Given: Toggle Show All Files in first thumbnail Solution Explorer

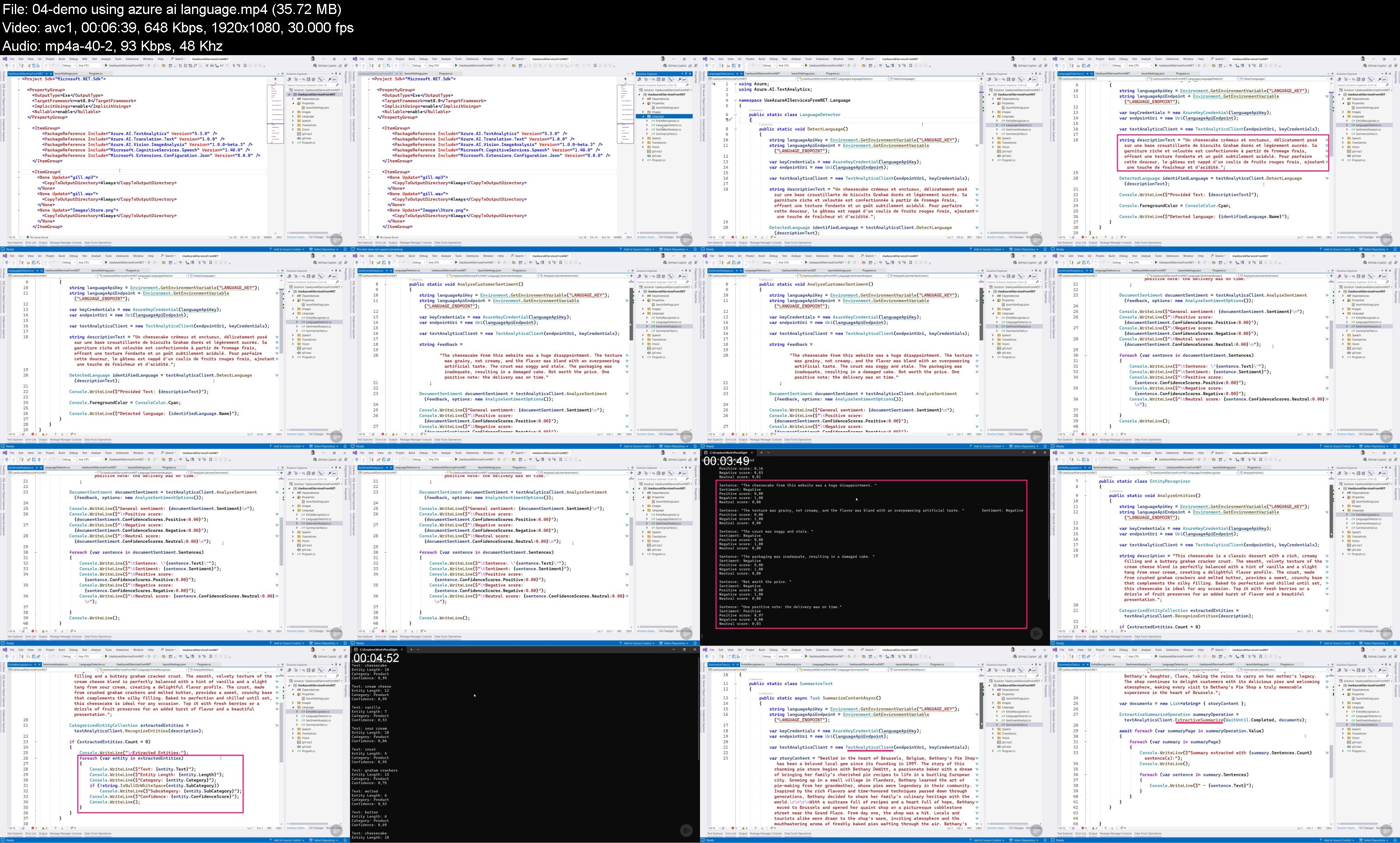Looking at the screenshot, I should point(313,80).
